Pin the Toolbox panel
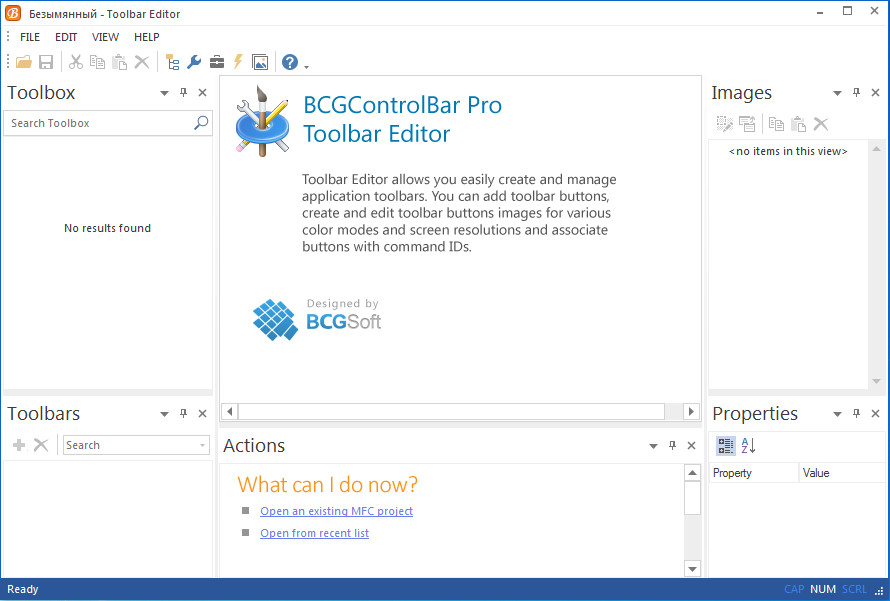This screenshot has width=890, height=601. point(183,93)
